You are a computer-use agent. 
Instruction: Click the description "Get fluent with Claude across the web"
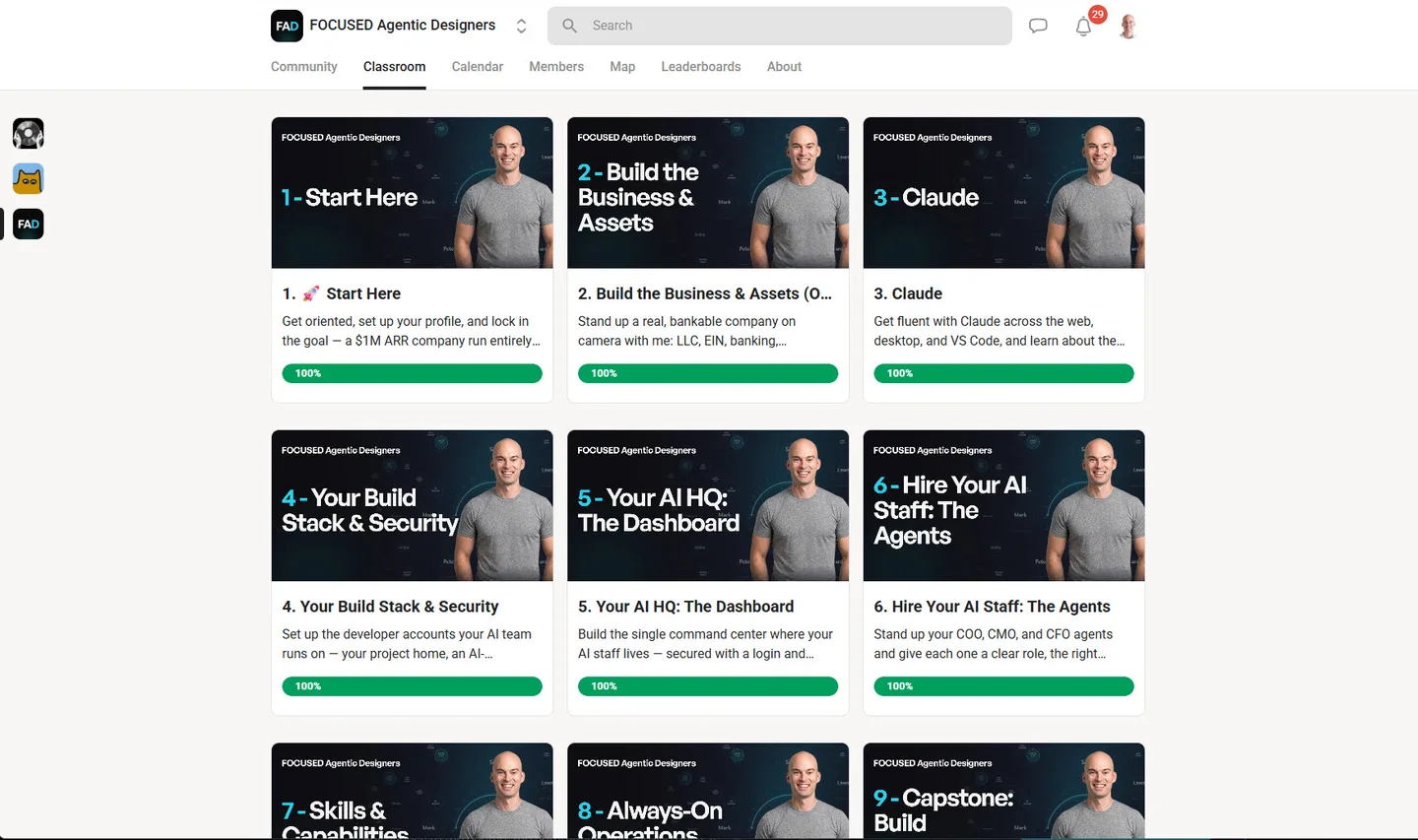click(999, 331)
